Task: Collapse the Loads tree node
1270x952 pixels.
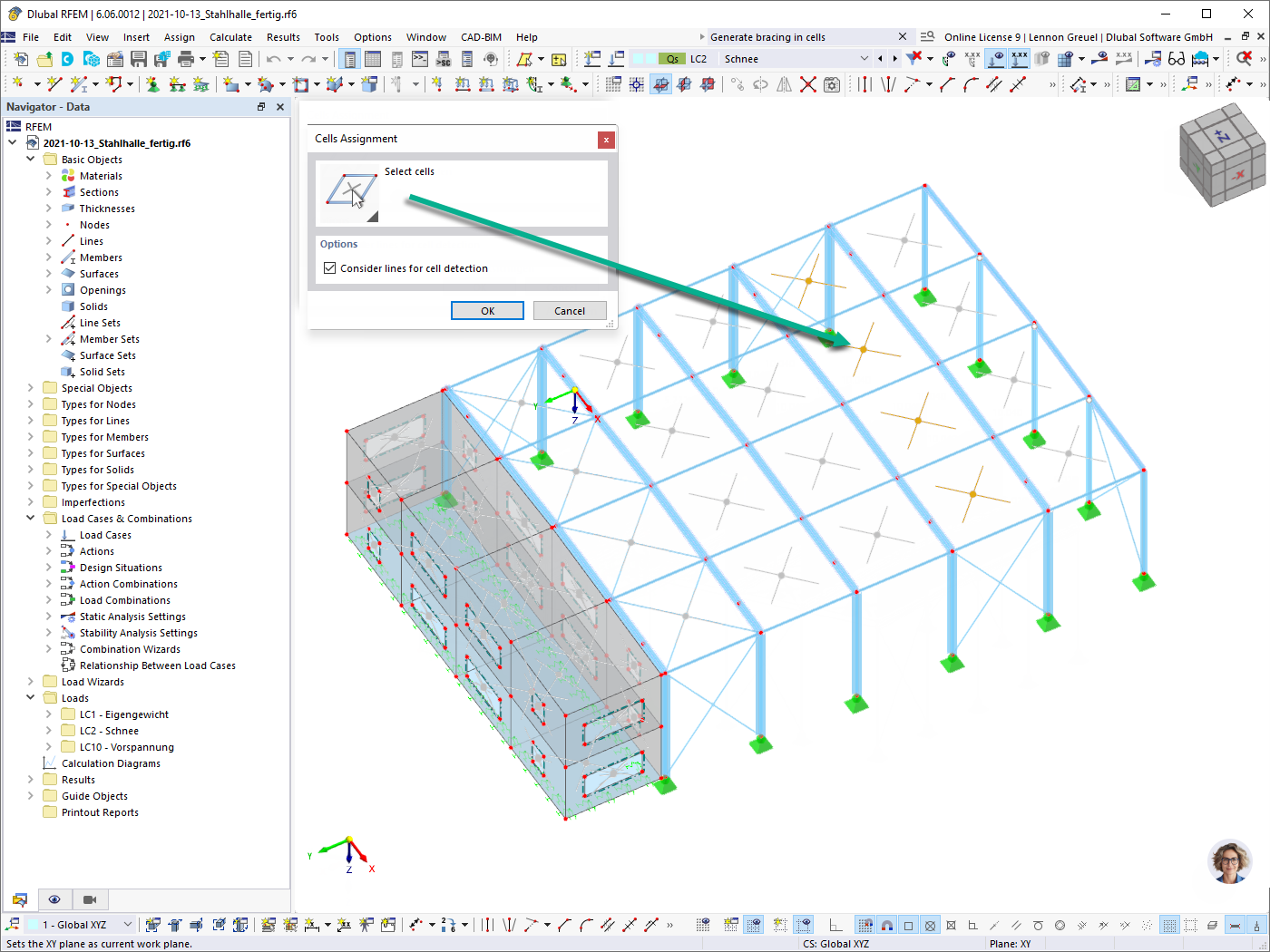Action: pos(30,698)
